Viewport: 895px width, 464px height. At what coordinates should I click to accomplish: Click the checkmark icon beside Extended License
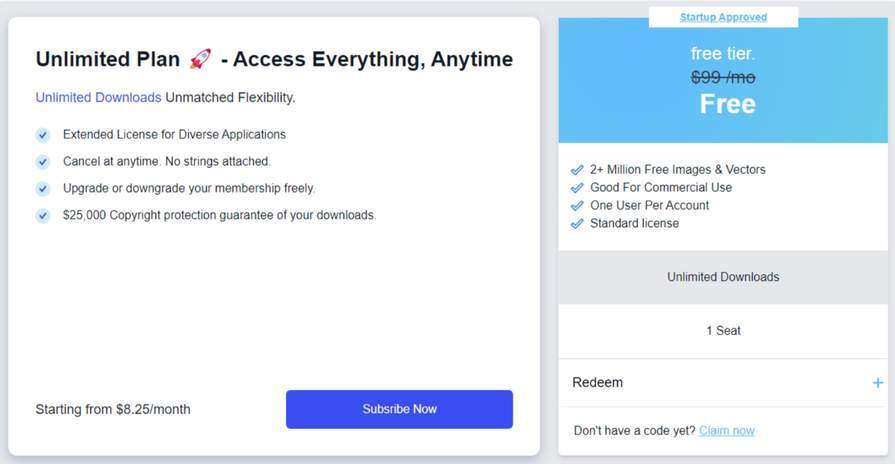[43, 135]
